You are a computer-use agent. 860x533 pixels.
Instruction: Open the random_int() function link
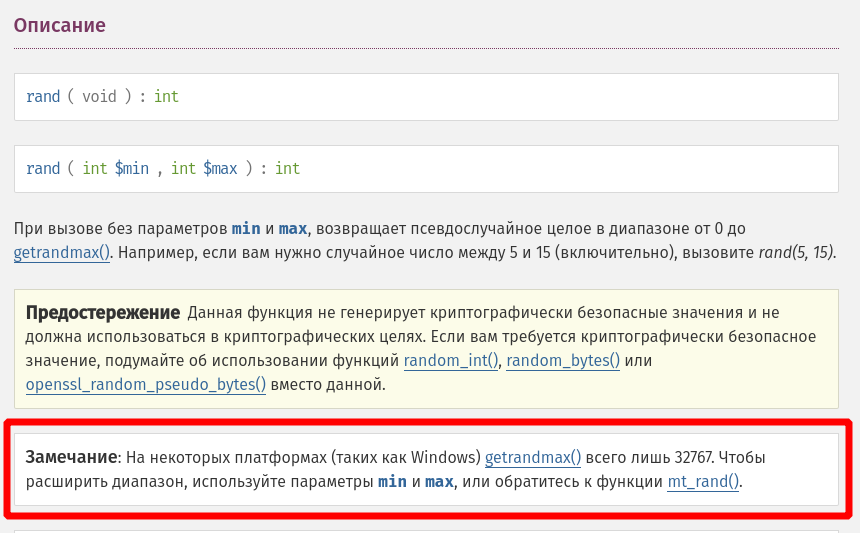click(451, 361)
